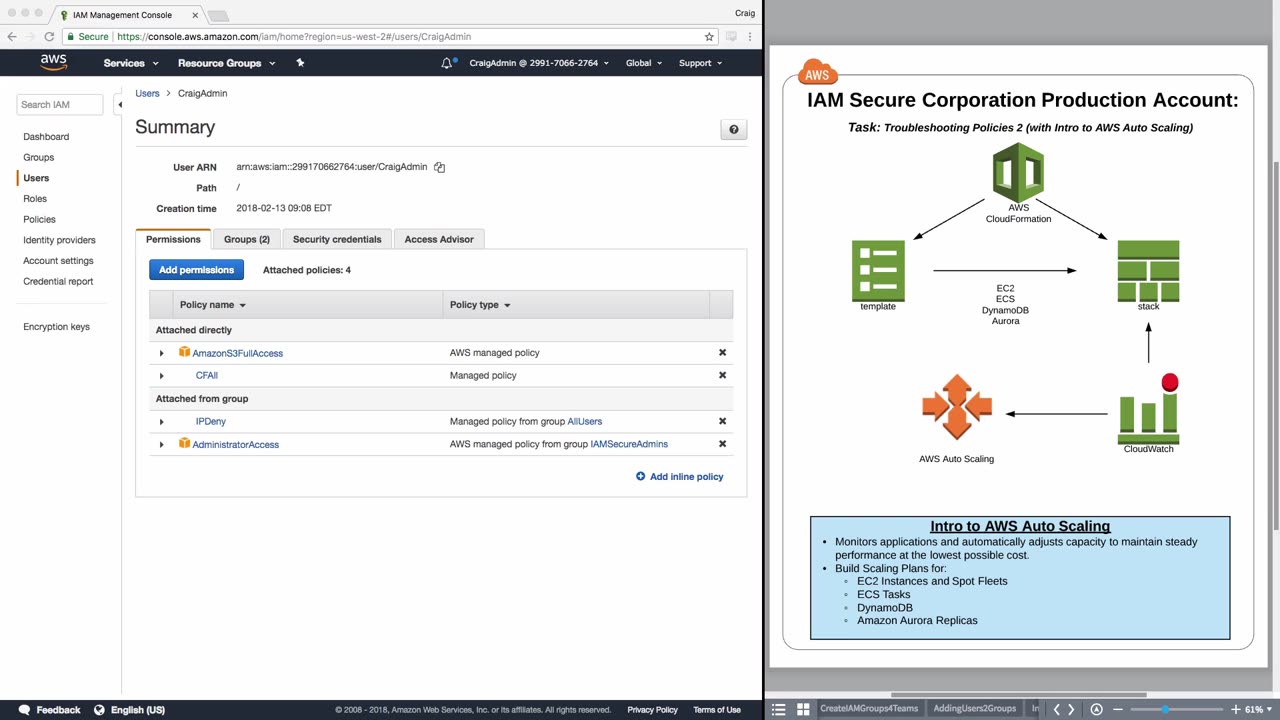Open the 61% zoom level dropdown
This screenshot has width=1280, height=720.
(x=1258, y=709)
